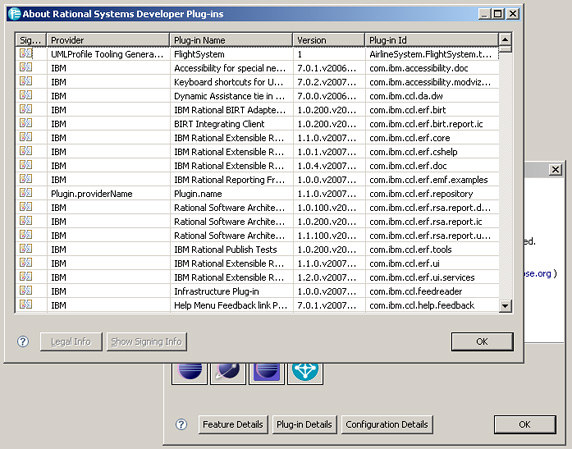
Task: Sort by the Provider column header
Action: click(x=108, y=40)
